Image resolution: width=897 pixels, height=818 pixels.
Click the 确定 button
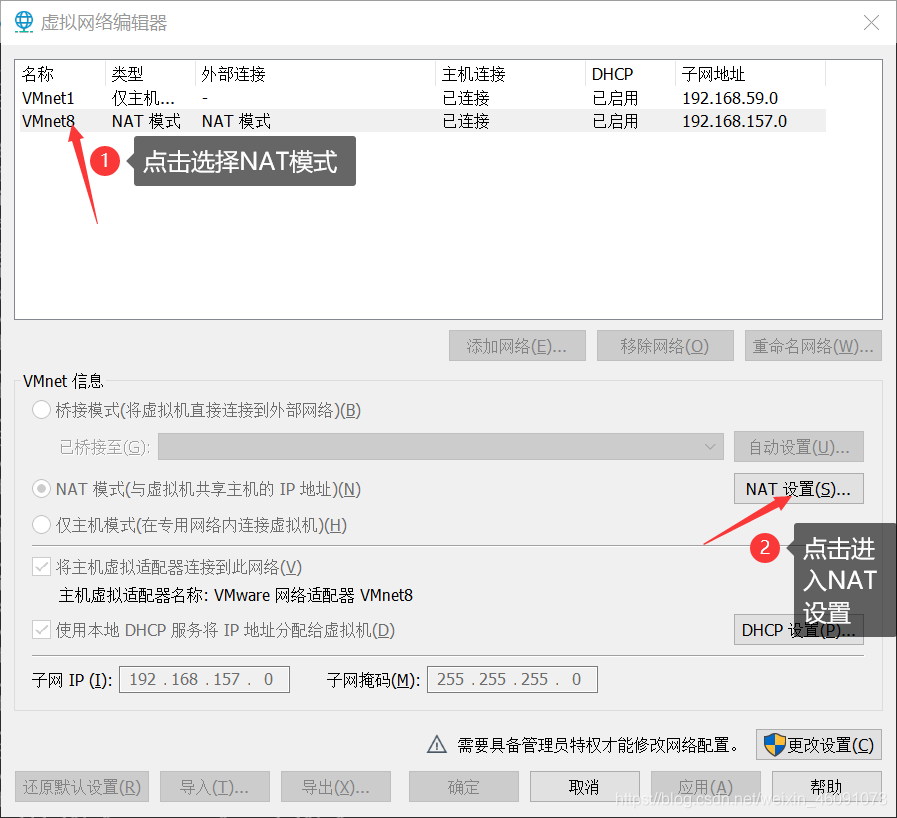[x=463, y=787]
